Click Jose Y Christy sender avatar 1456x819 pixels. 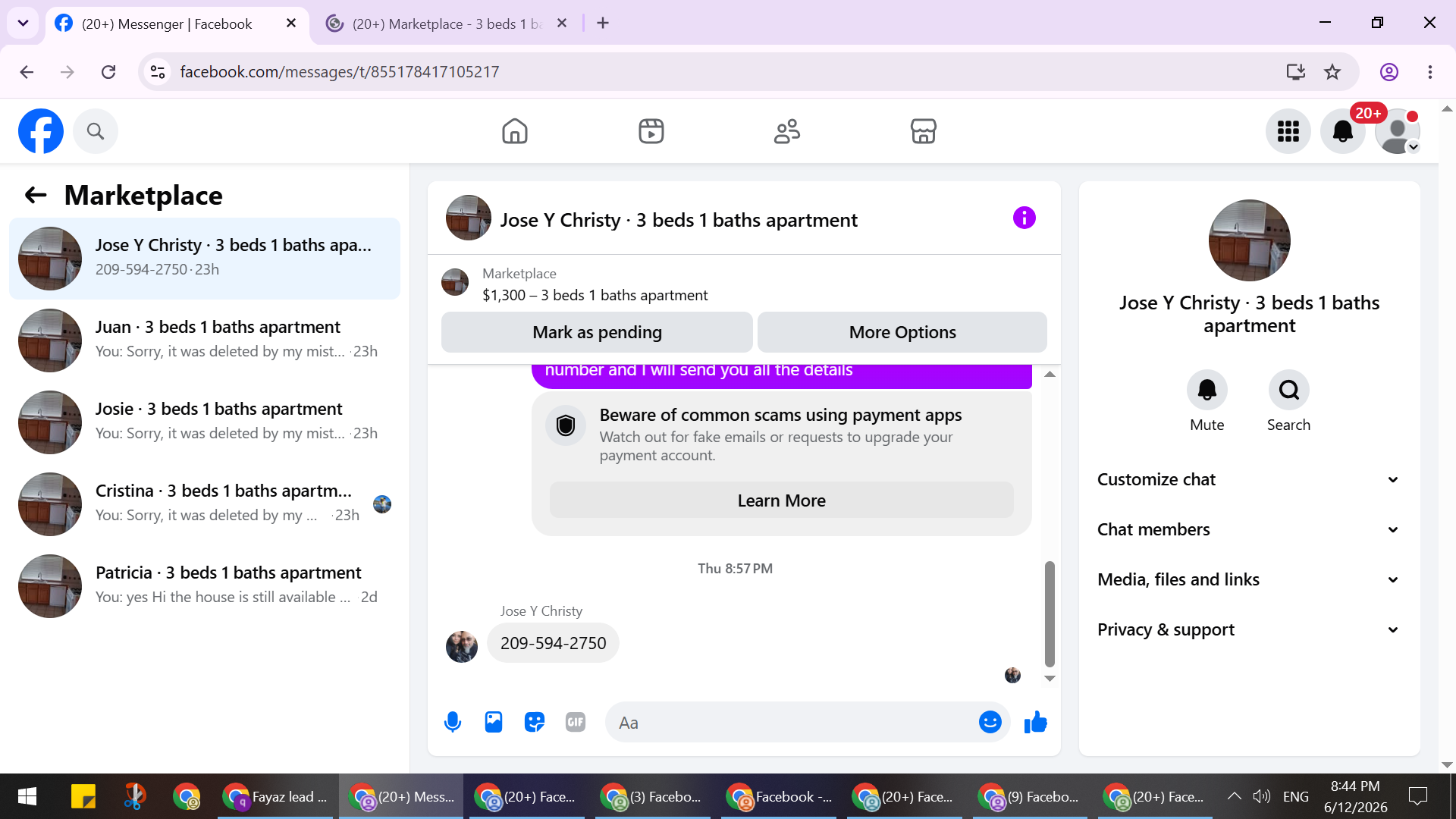point(462,647)
